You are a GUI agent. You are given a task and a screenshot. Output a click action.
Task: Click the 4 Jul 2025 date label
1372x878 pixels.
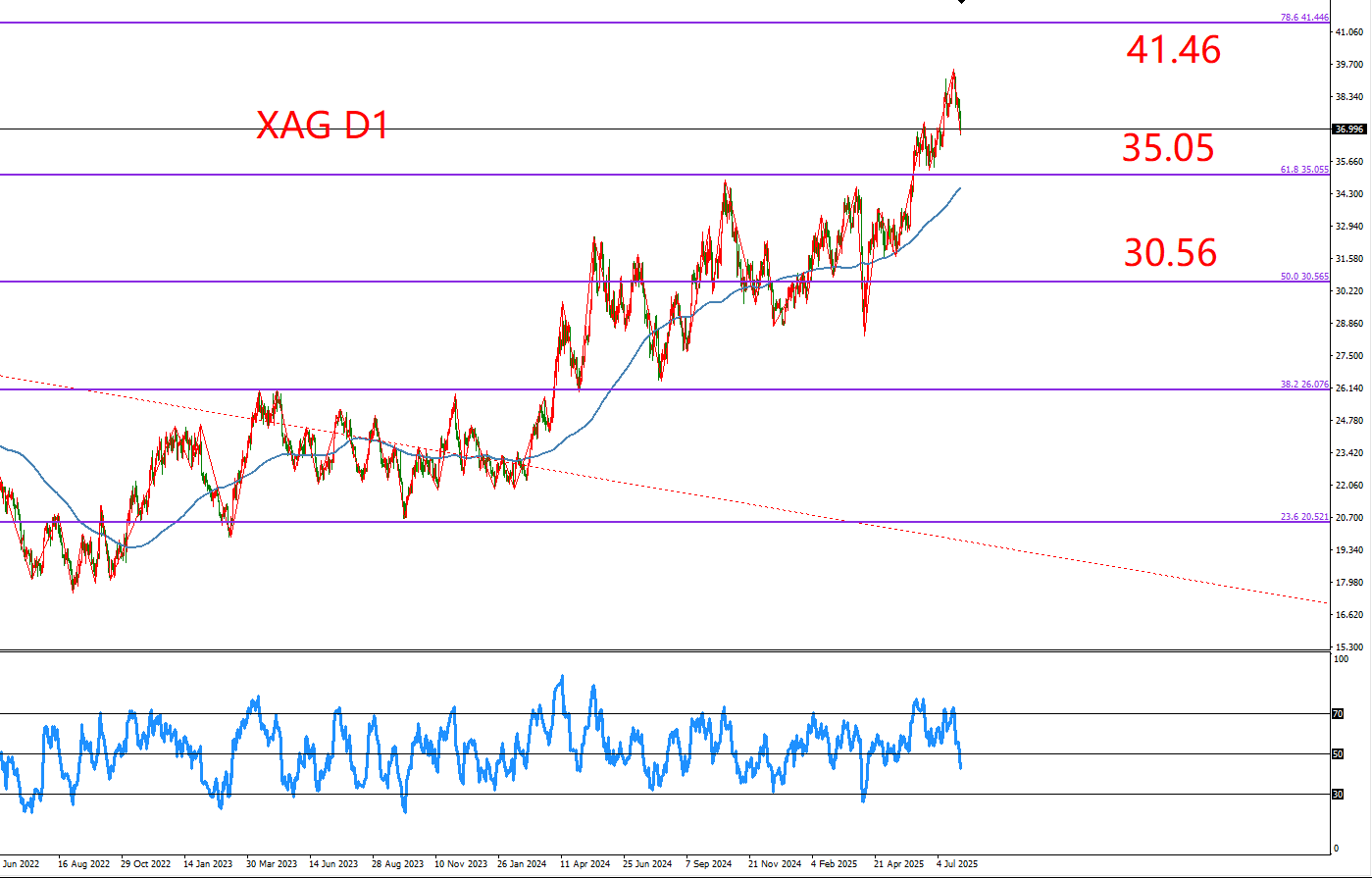click(x=958, y=865)
